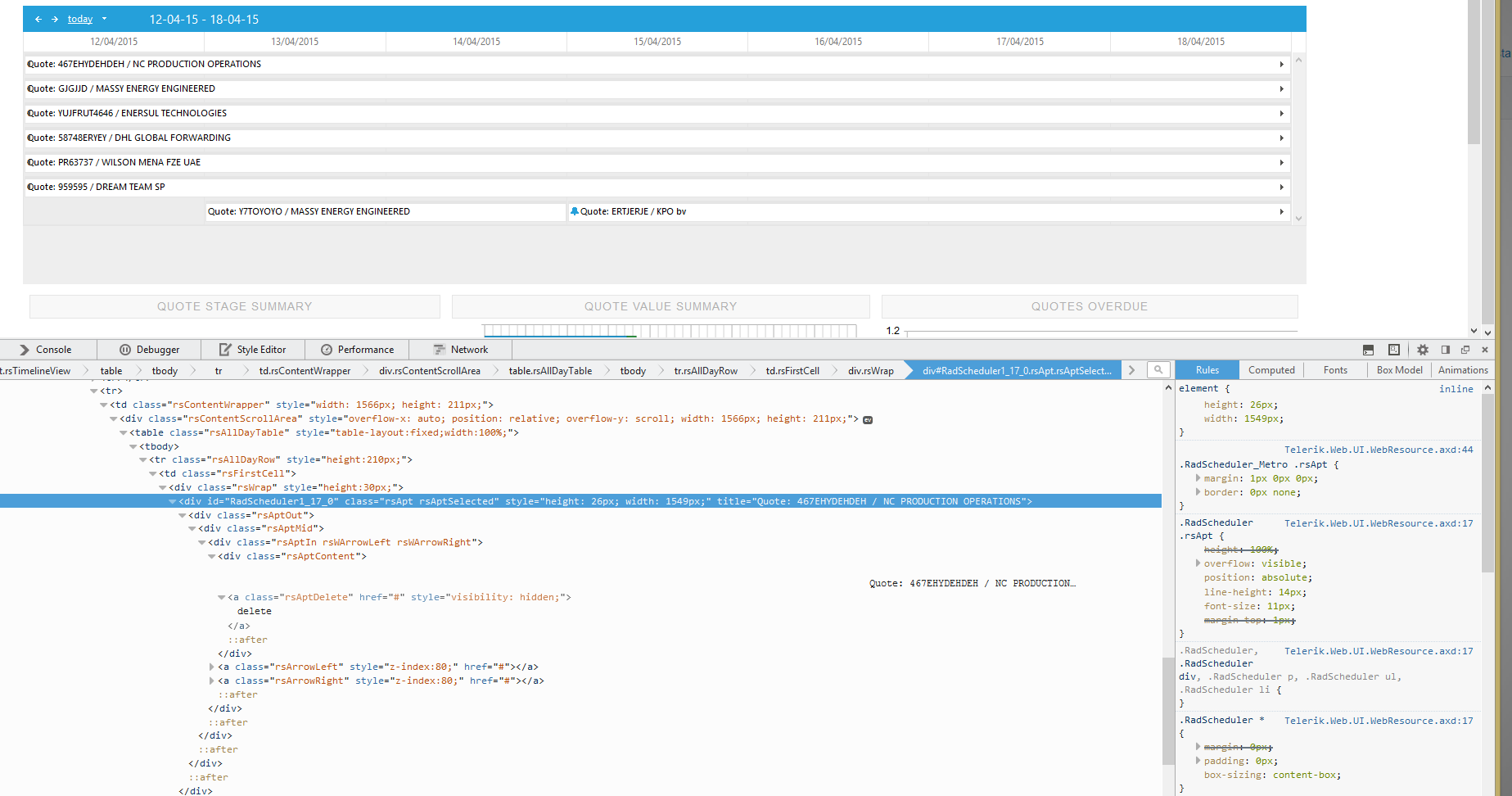Select breadcrumb td.rsFirstCell

click(x=792, y=371)
